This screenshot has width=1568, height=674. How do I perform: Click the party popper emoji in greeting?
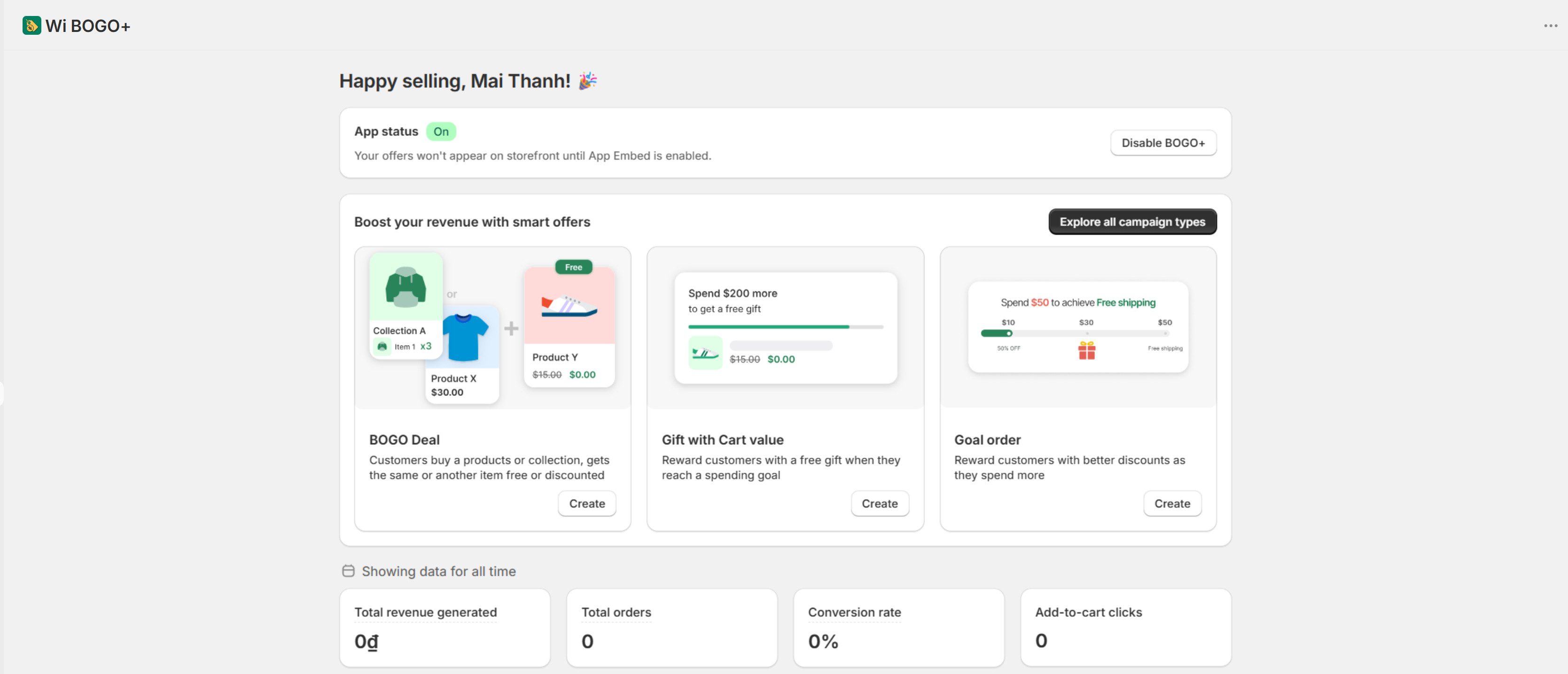587,81
